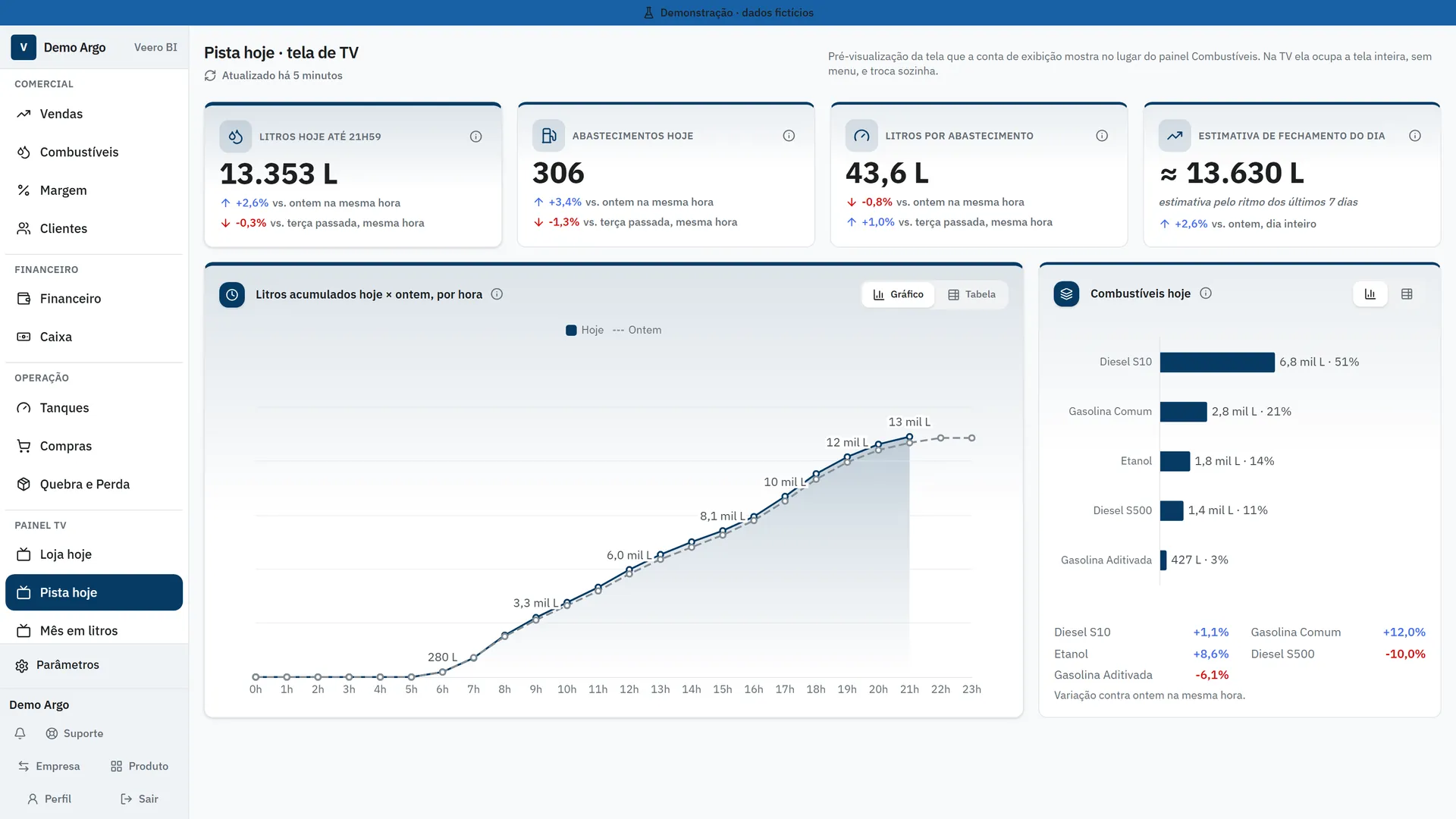The height and width of the screenshot is (819, 1456).
Task: Open notifications bell in sidebar
Action: pos(20,733)
